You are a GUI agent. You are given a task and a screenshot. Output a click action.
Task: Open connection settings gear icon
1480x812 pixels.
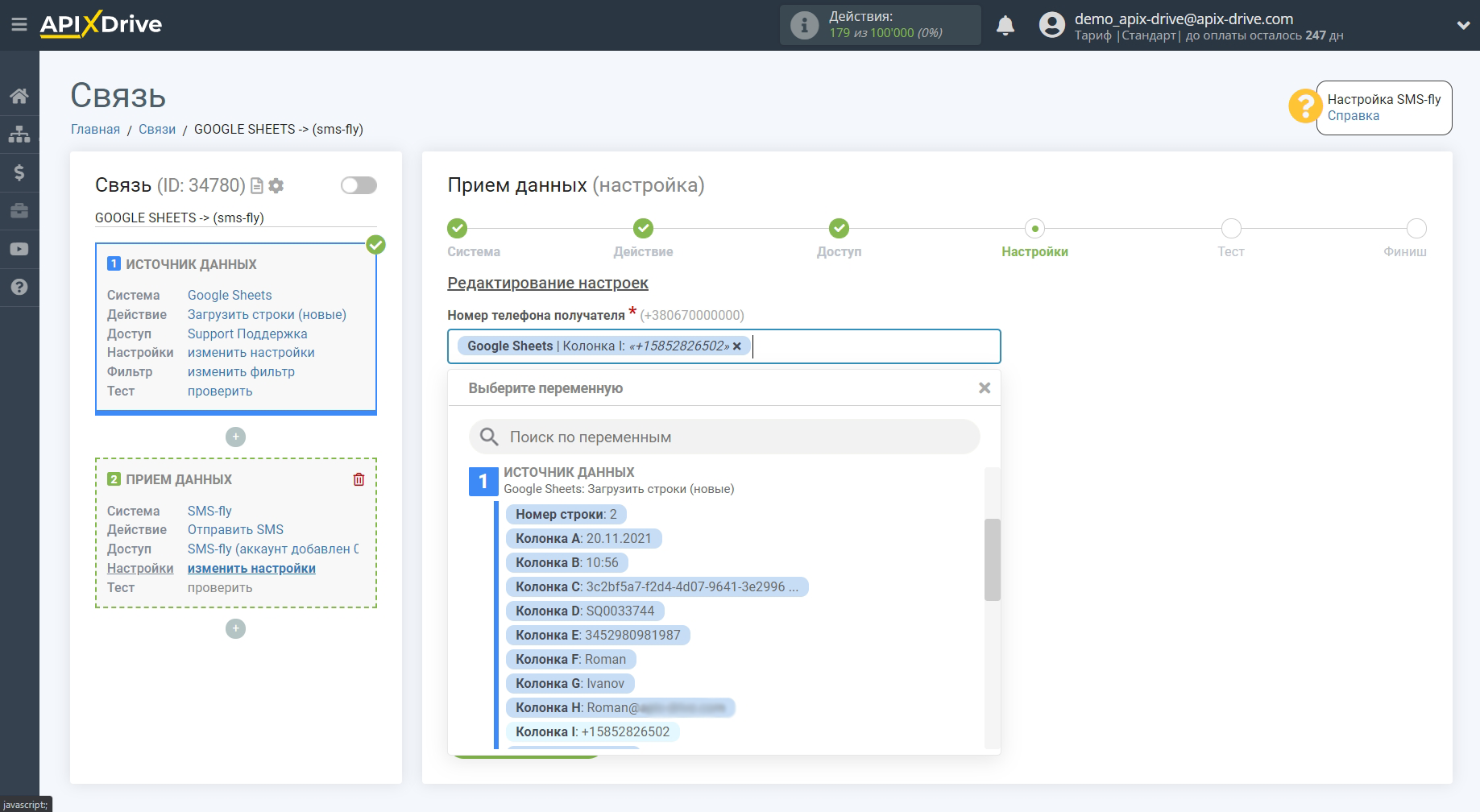click(276, 185)
